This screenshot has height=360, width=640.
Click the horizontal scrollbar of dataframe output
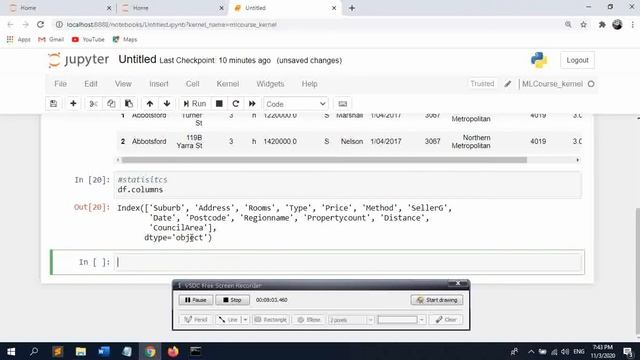(x=324, y=160)
